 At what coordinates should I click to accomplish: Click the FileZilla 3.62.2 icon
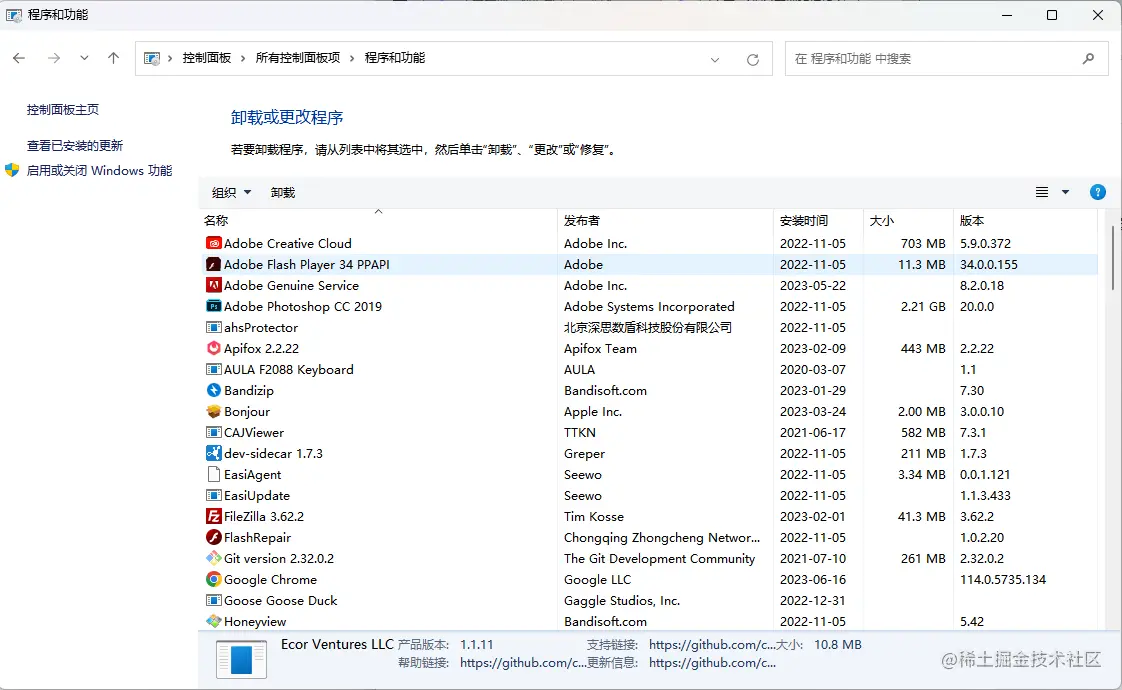click(x=213, y=516)
